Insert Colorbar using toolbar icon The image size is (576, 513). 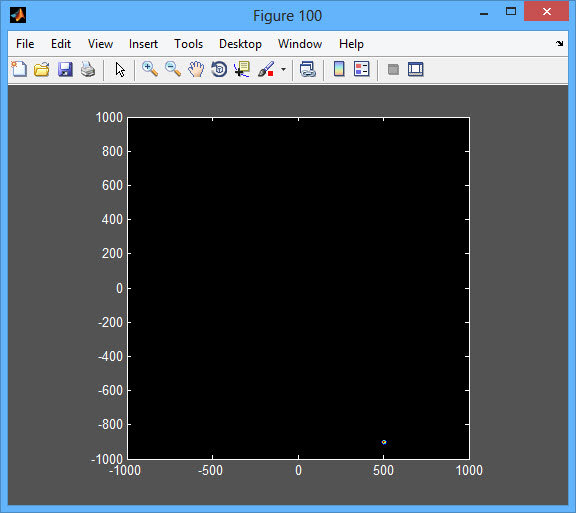339,69
